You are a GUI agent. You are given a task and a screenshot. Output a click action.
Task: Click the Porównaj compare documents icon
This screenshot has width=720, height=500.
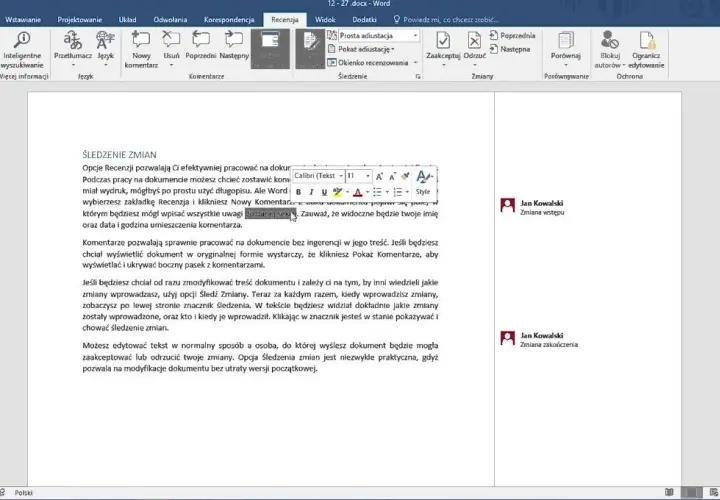[x=566, y=40]
